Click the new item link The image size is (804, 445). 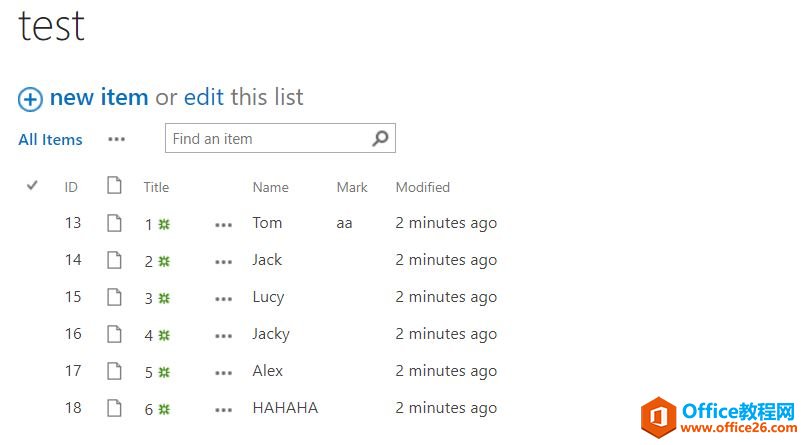click(x=98, y=97)
